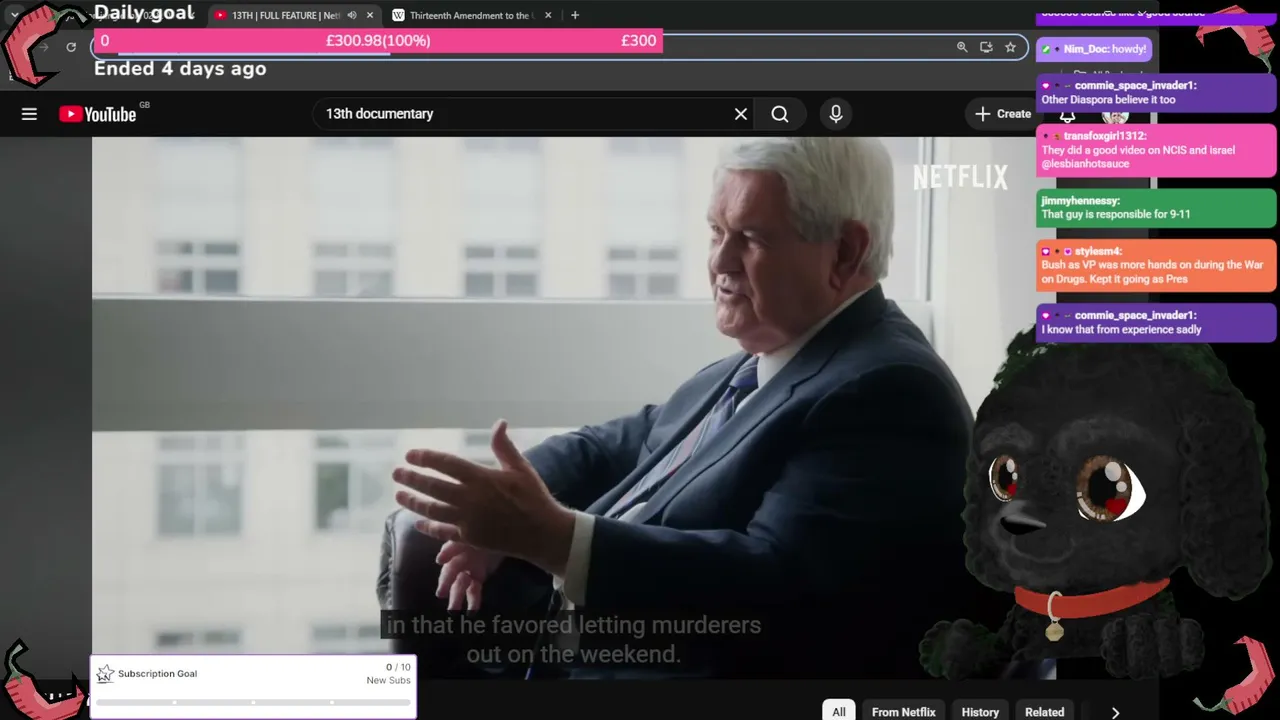Show more filter chips with right arrow

[1115, 712]
